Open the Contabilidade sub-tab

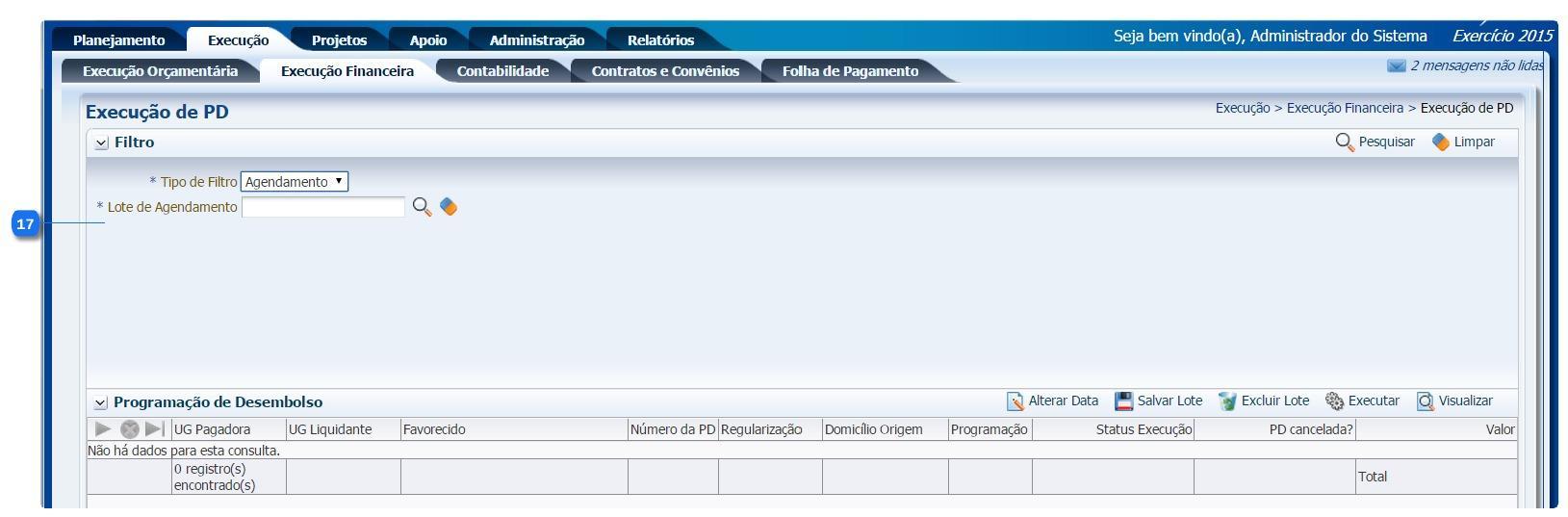pyautogui.click(x=502, y=71)
